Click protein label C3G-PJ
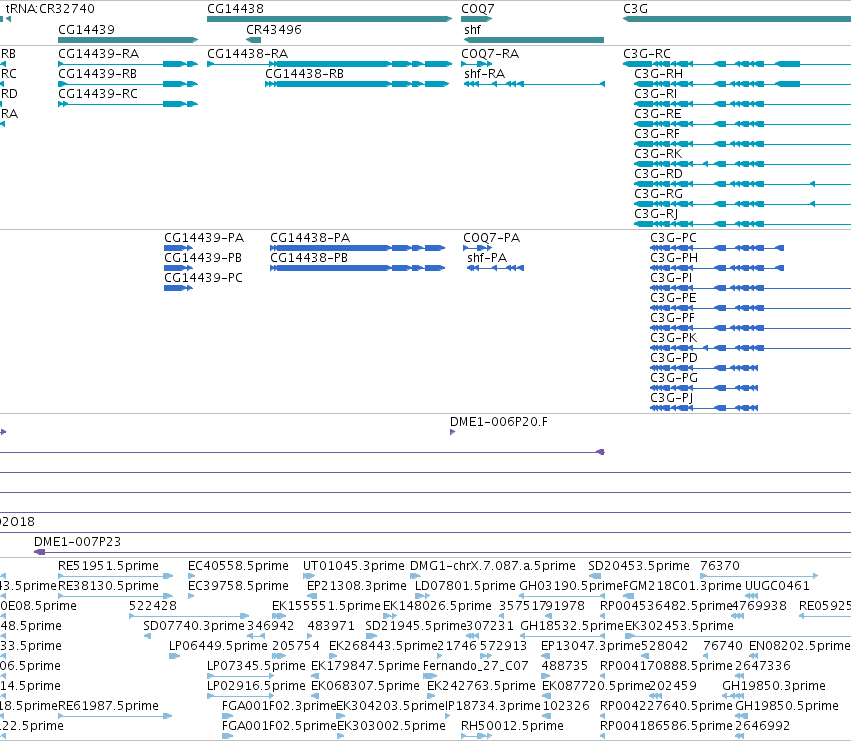This screenshot has height=741, width=851. [x=672, y=398]
